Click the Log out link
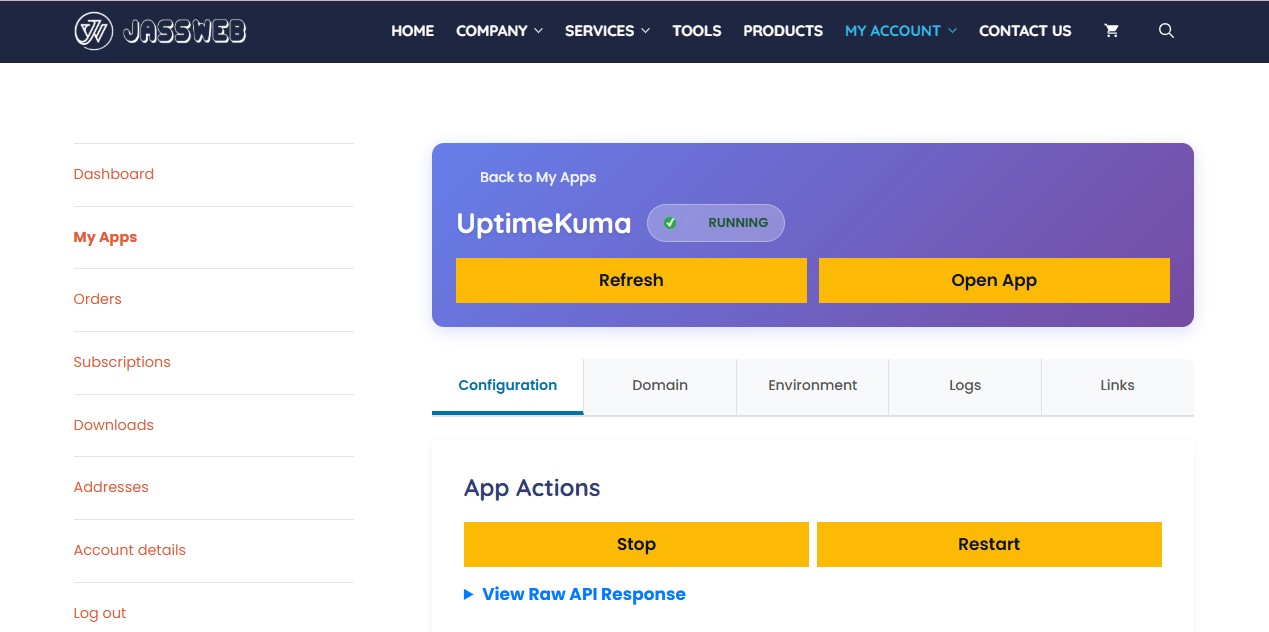Image resolution: width=1269 pixels, height=632 pixels. [x=100, y=613]
